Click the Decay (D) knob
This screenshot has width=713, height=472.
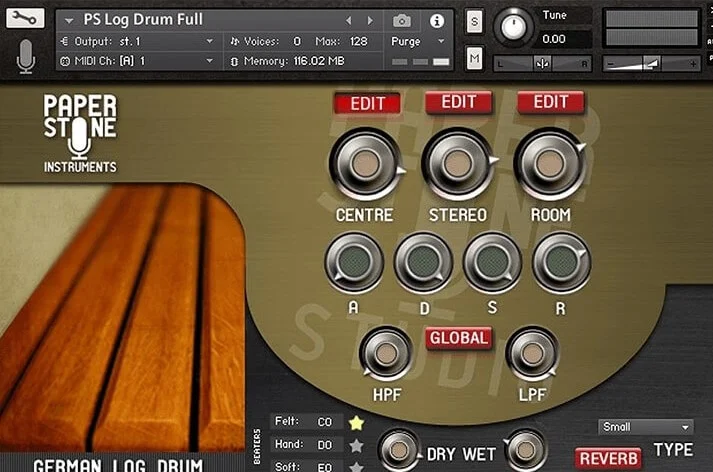423,262
